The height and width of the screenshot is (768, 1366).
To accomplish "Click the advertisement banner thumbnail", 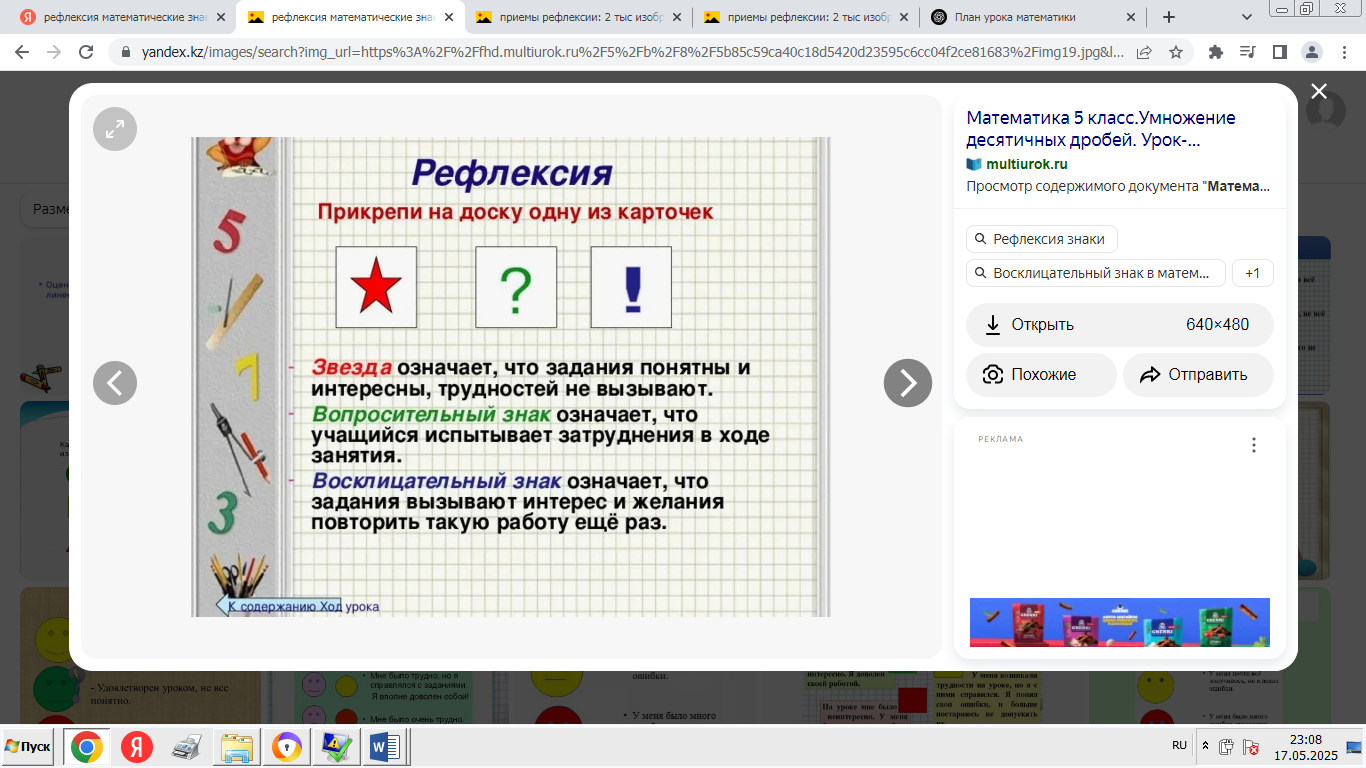I will tap(1120, 622).
